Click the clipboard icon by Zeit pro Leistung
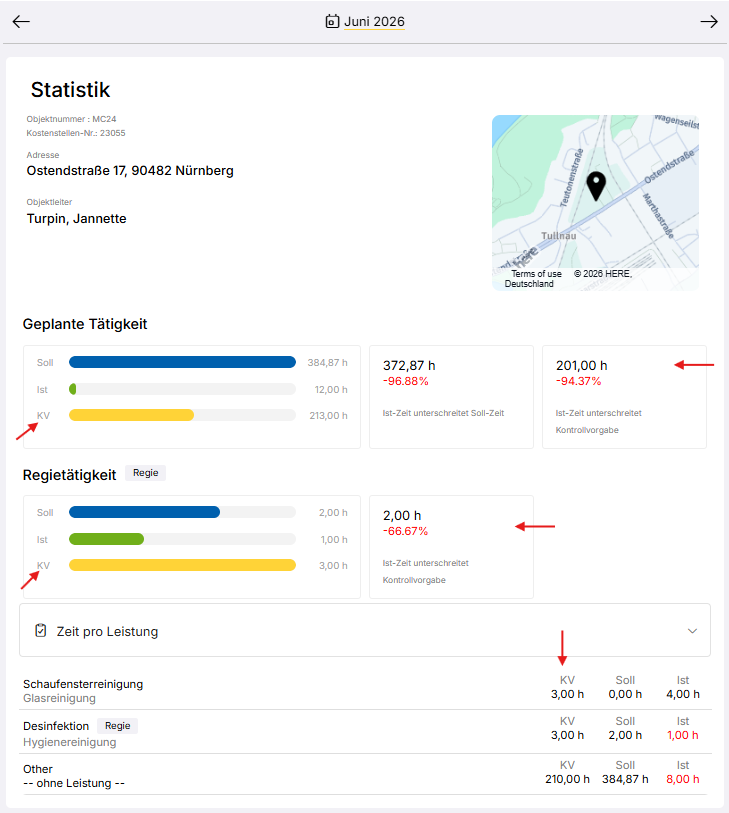The image size is (729, 813). (40, 630)
